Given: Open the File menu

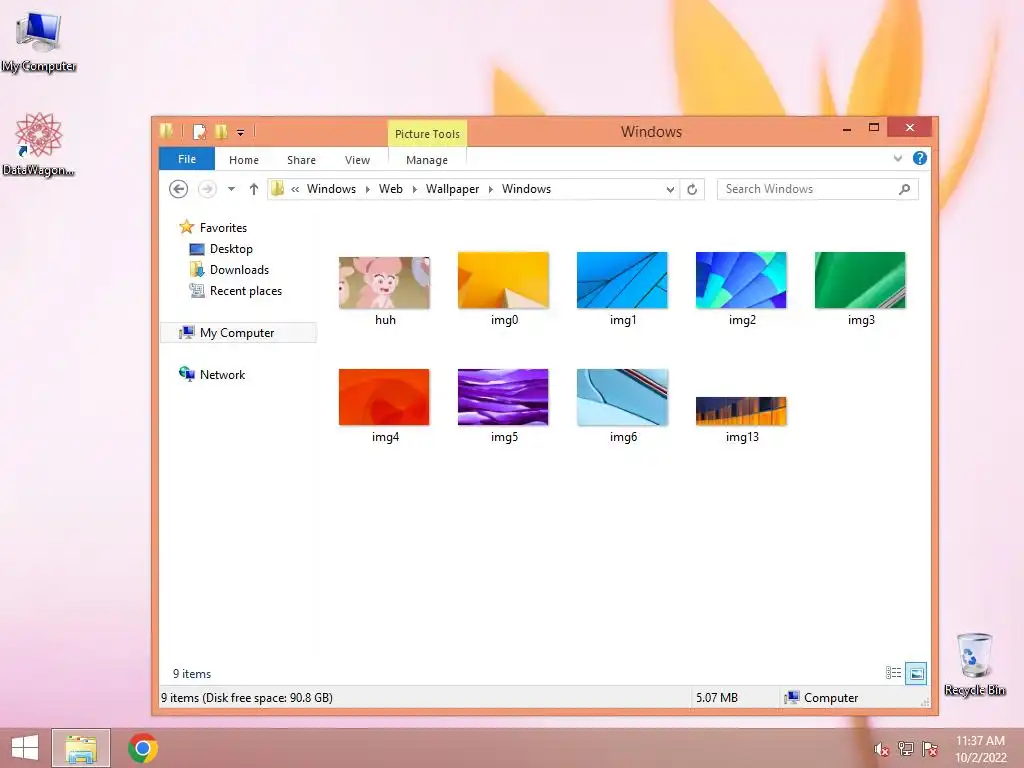Looking at the screenshot, I should pos(187,159).
